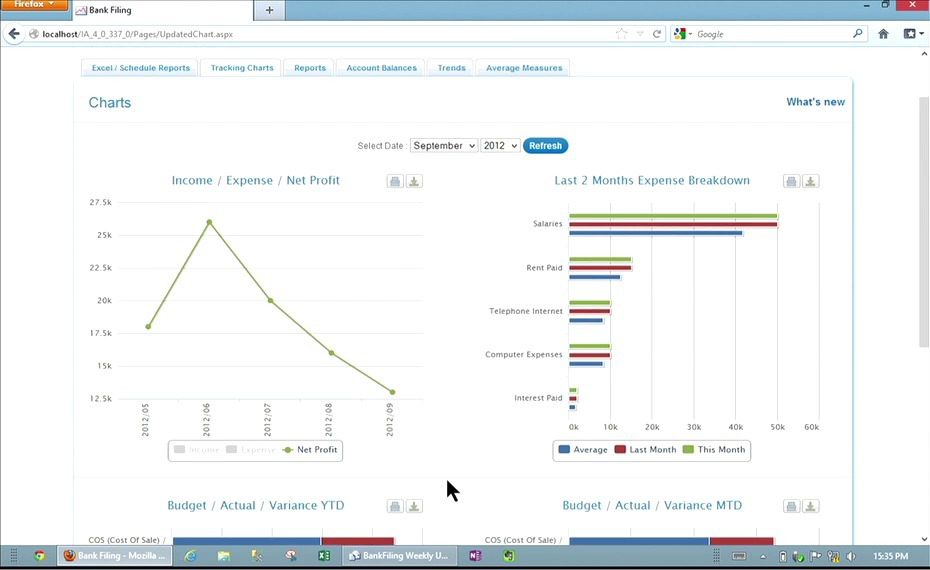Open Excel from the taskbar
Screen dimensions: 930x570
click(x=324, y=556)
